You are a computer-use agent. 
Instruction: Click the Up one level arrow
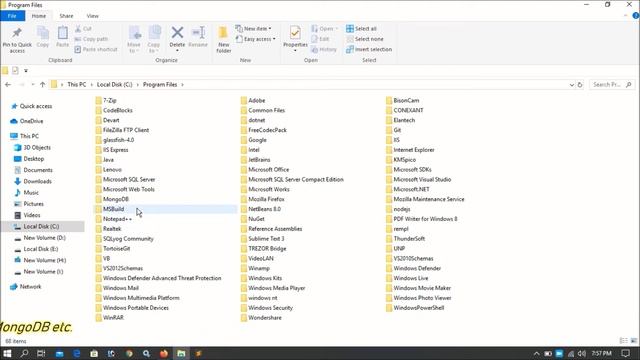(x=42, y=84)
